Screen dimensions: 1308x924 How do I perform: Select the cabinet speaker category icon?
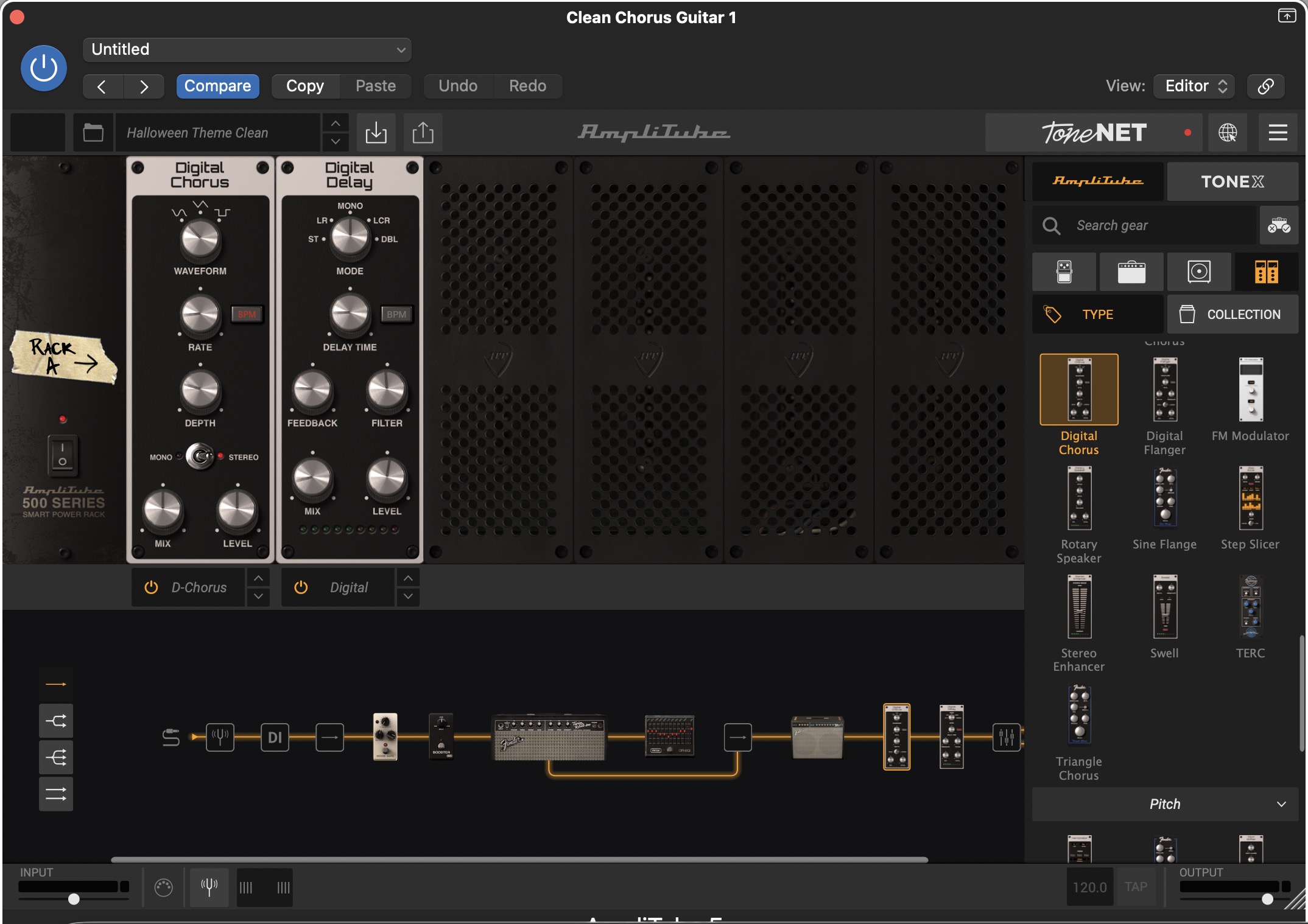point(1198,271)
